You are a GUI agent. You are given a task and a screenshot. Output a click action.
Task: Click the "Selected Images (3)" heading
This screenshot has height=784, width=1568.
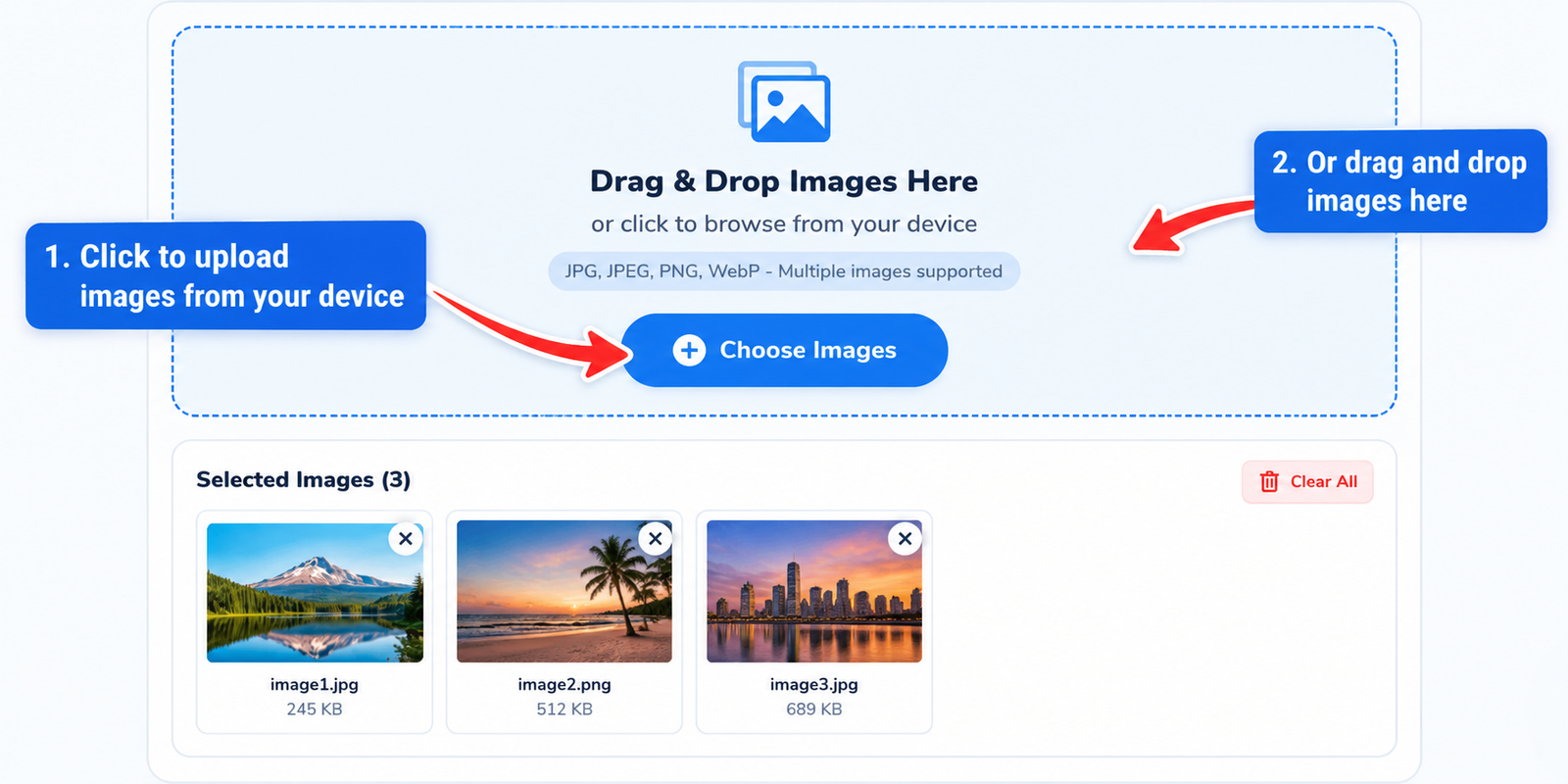[304, 479]
